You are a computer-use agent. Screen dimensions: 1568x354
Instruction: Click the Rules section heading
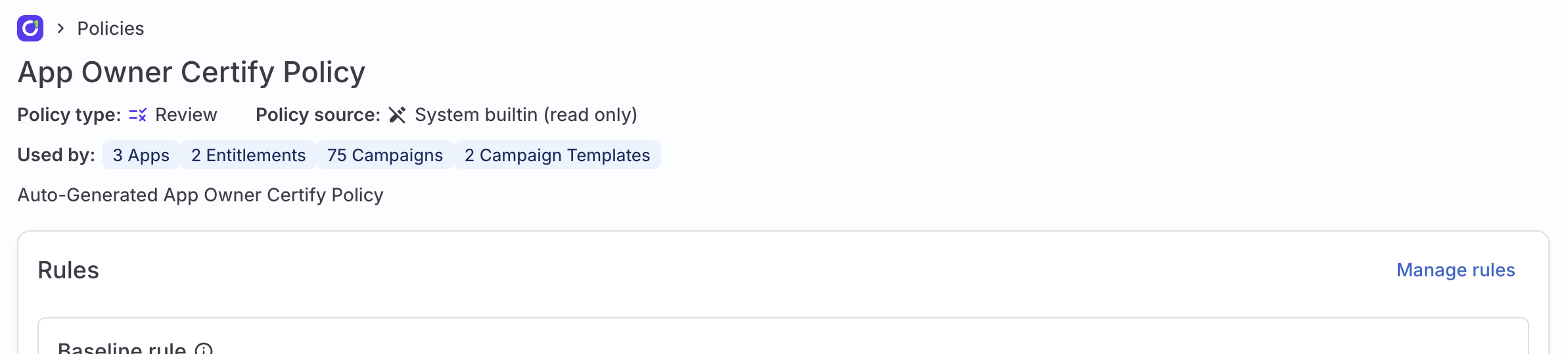click(68, 270)
